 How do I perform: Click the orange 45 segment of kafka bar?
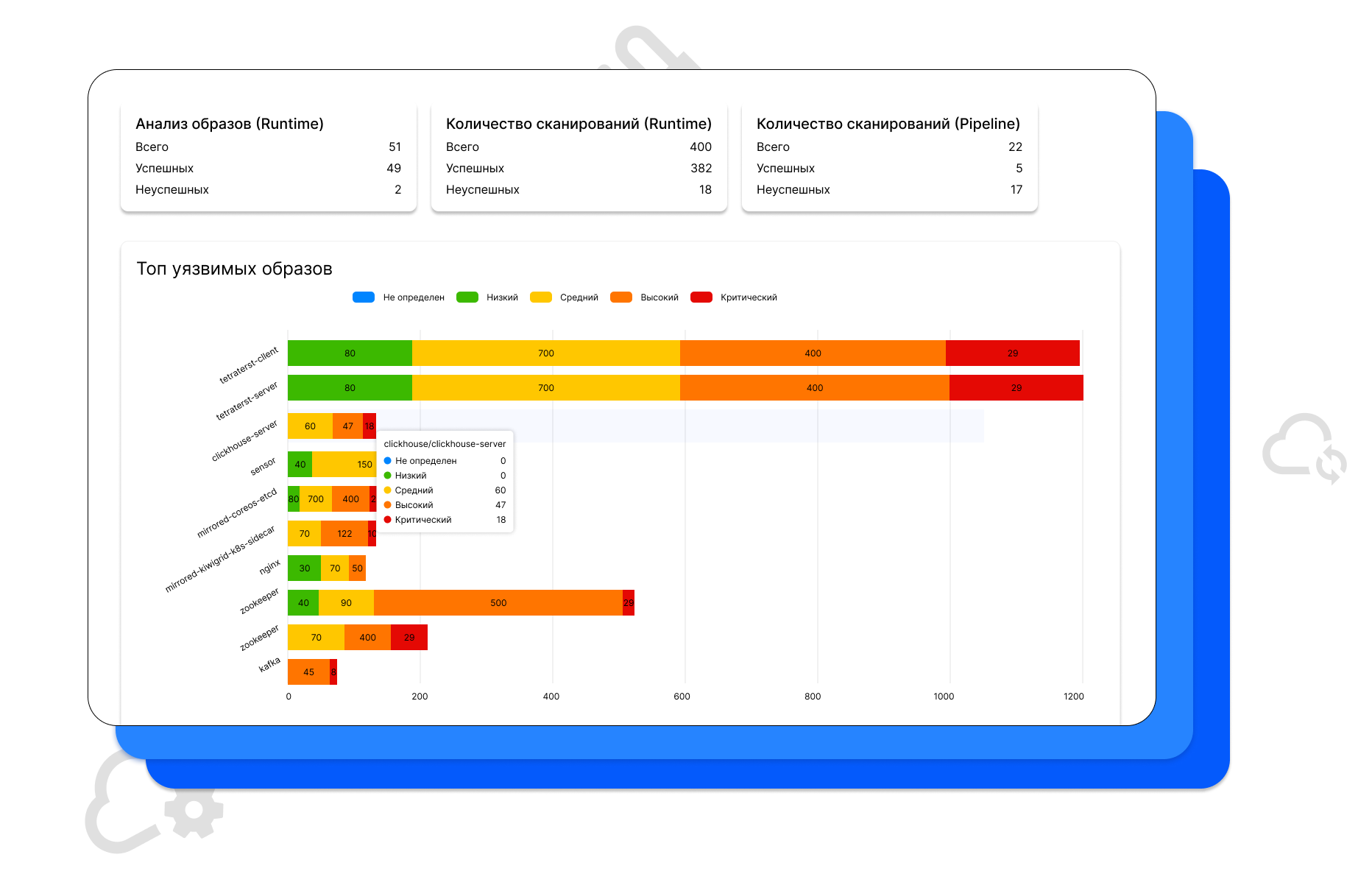[x=308, y=672]
